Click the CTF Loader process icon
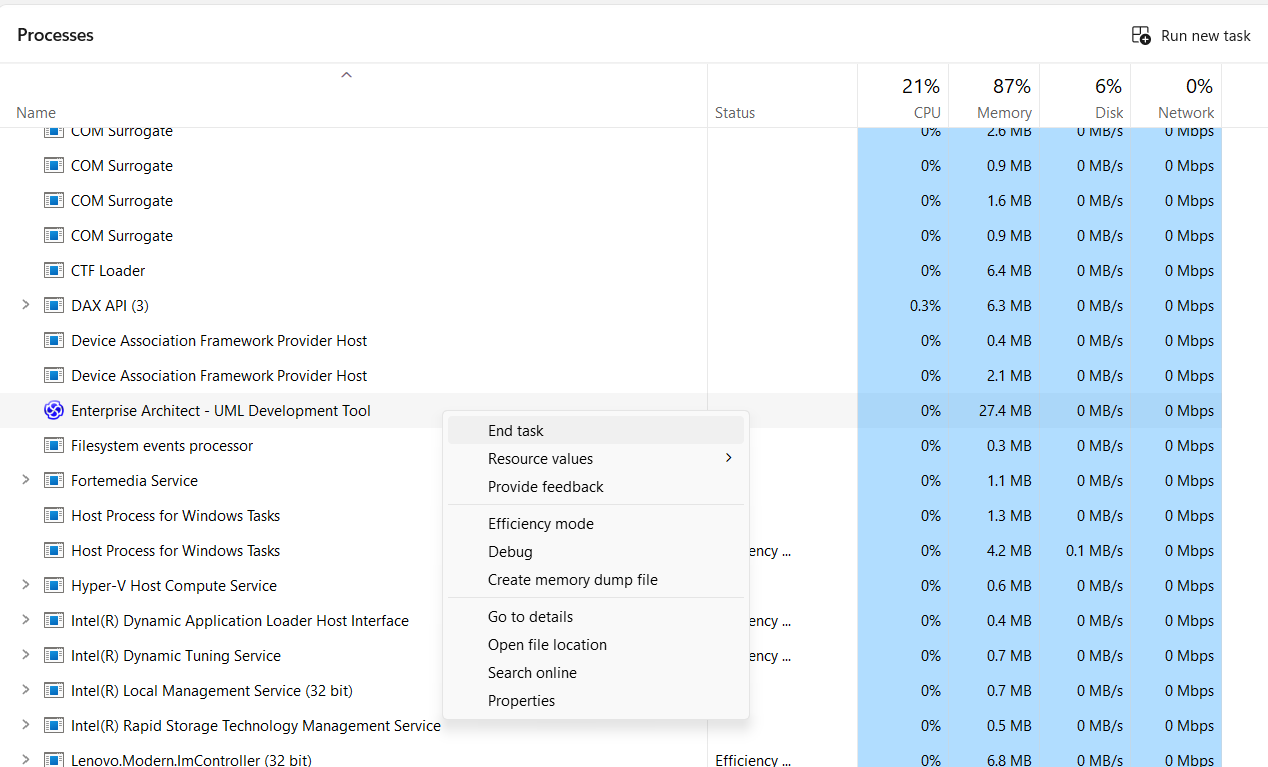Image resolution: width=1268 pixels, height=767 pixels. tap(54, 271)
